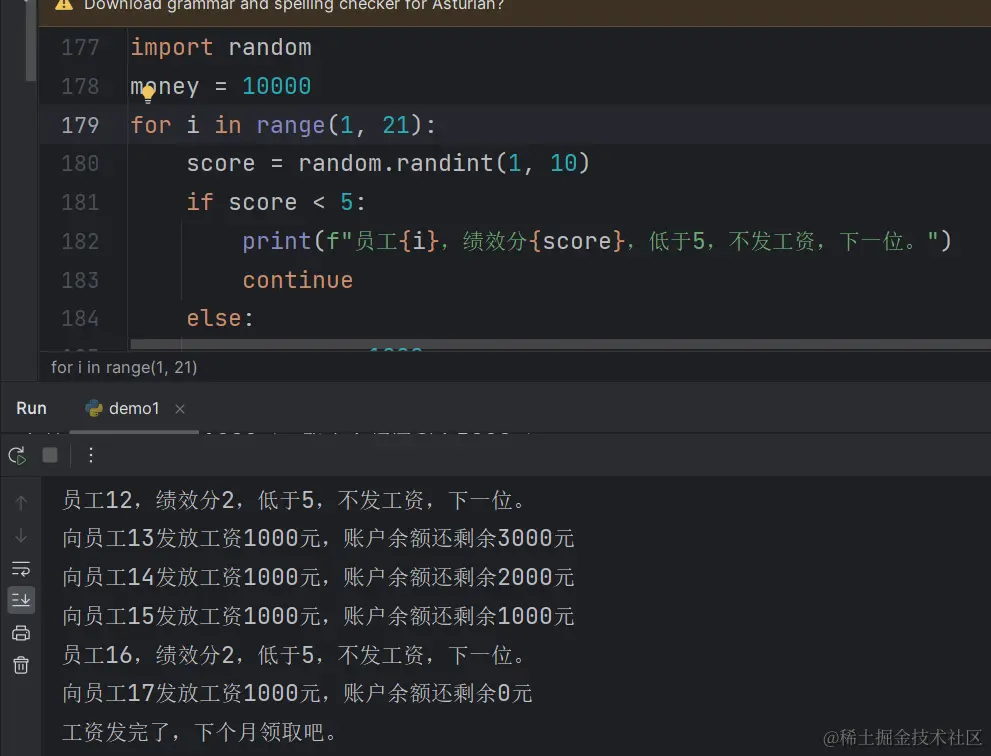Toggle soft-wrap in console output
Screen dimensions: 991x756
(x=21, y=568)
